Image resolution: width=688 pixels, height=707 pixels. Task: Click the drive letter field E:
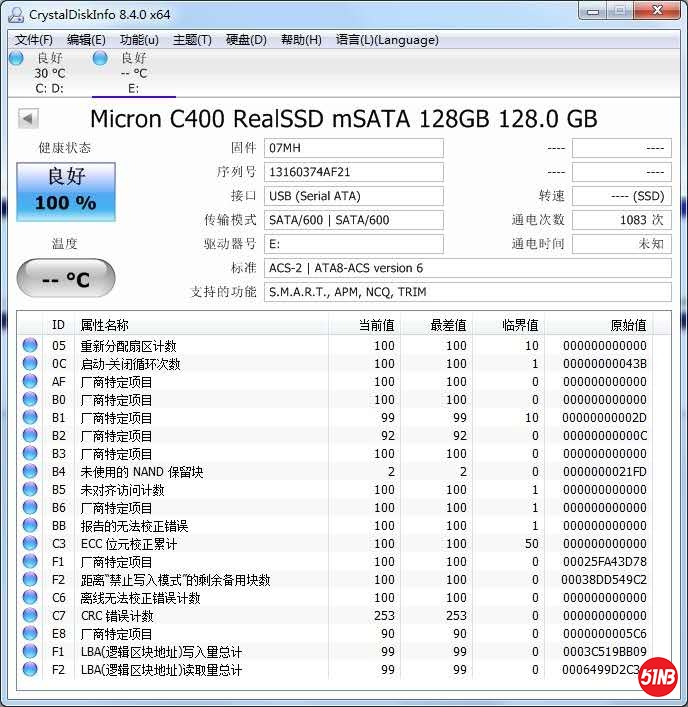[353, 244]
